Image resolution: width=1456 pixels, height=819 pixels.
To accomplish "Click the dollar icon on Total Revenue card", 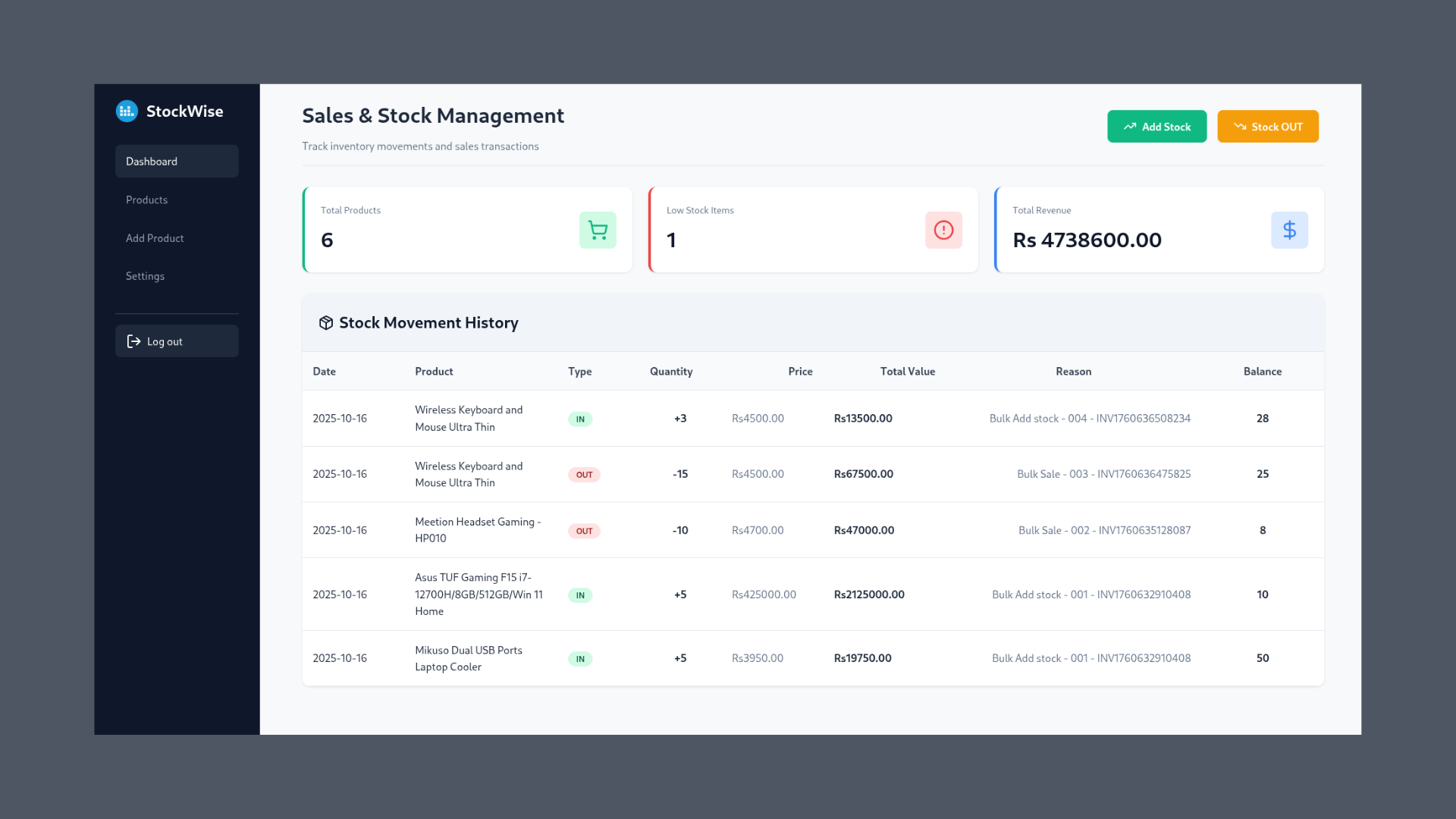I will (1290, 230).
